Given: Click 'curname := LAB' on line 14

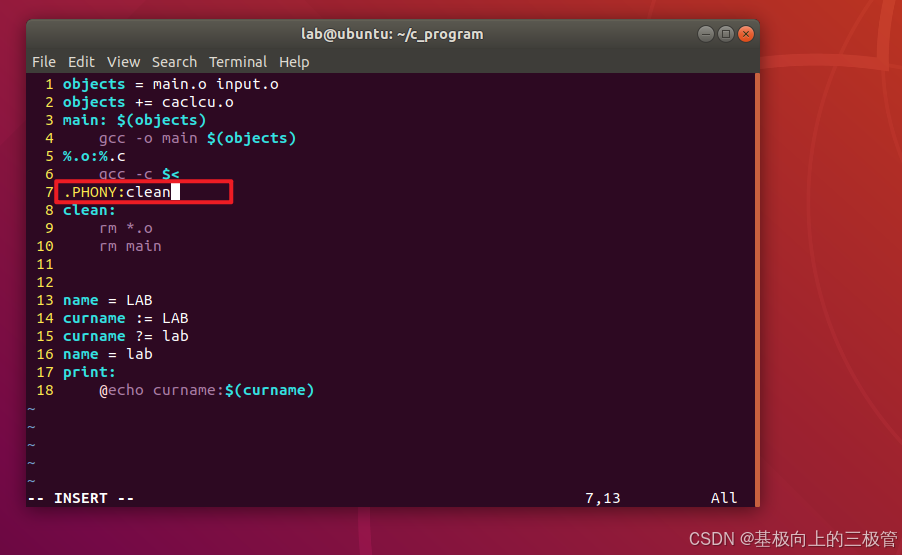Looking at the screenshot, I should 125,318.
